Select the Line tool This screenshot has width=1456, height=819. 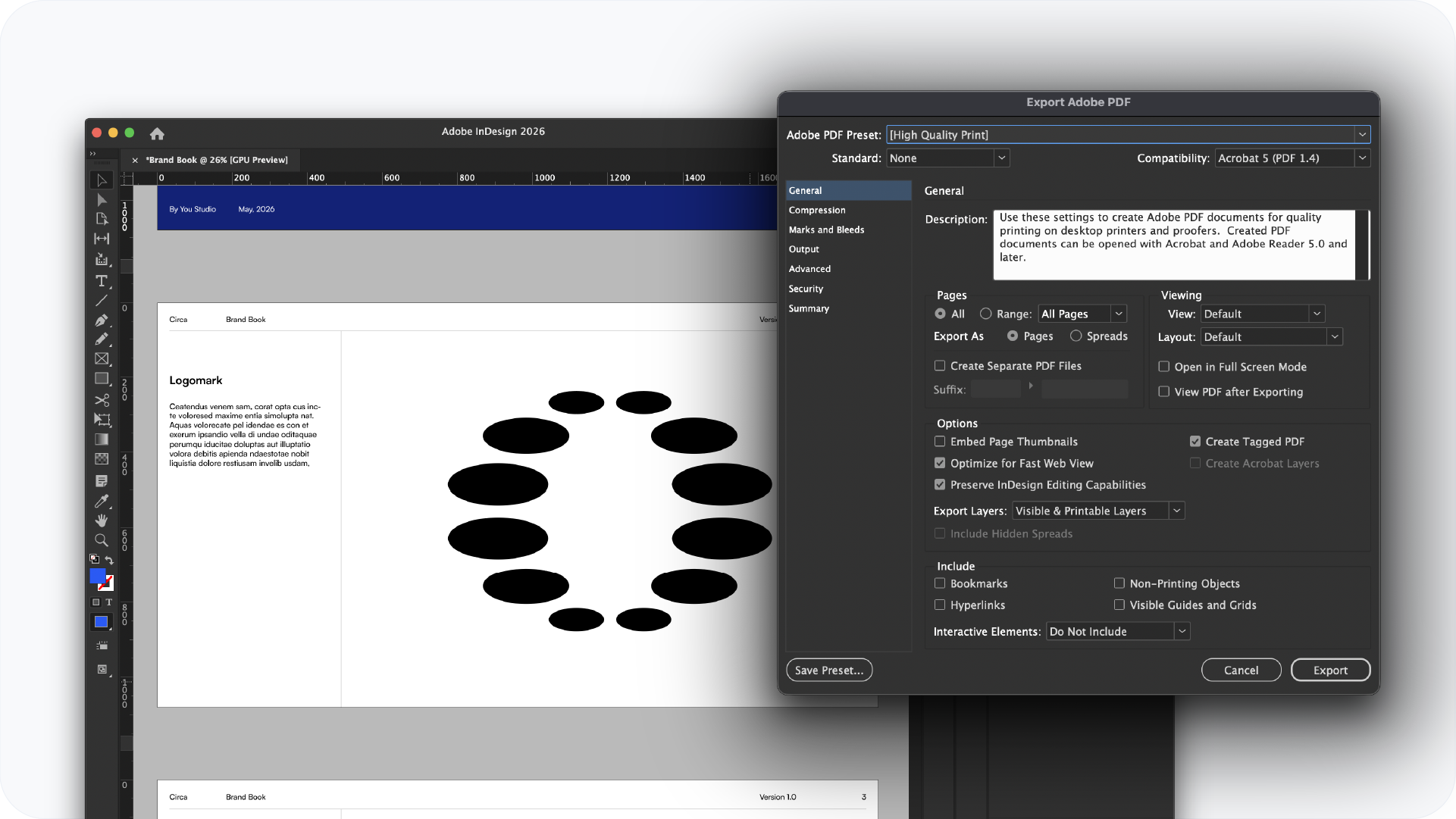102,301
